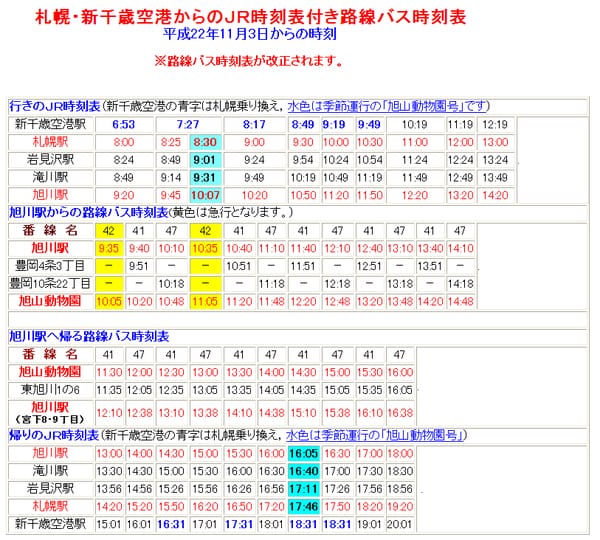
Task: Click the 13:24 cell in 岩見沢駅 row
Action: tap(495, 160)
